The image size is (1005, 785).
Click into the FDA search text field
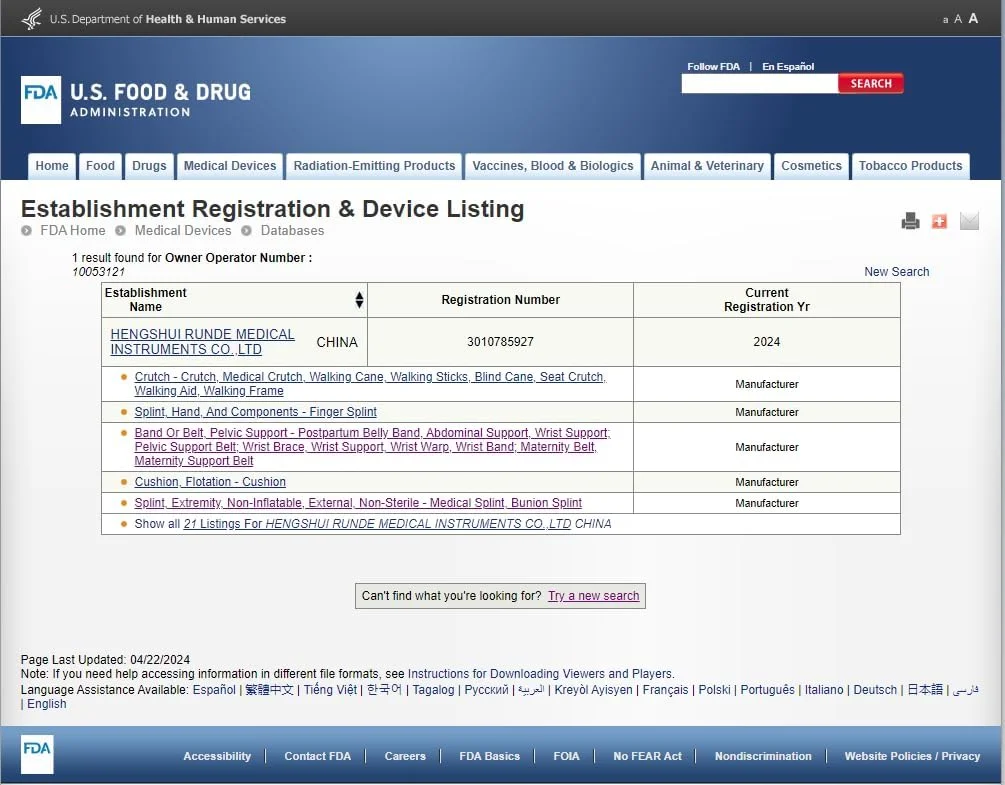coord(759,84)
